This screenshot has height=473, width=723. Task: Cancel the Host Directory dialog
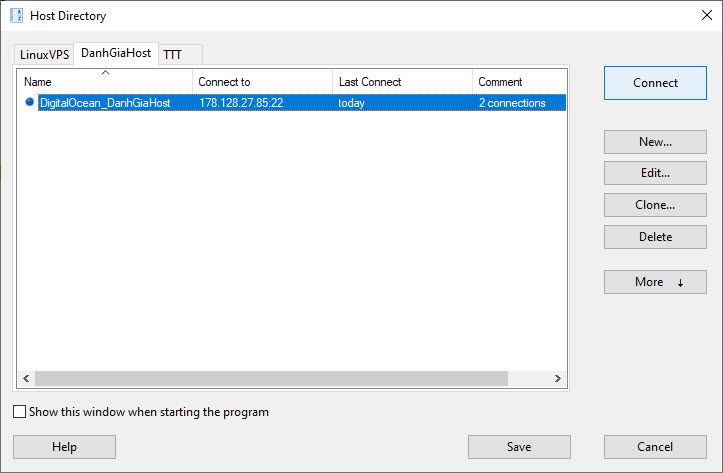tap(655, 447)
